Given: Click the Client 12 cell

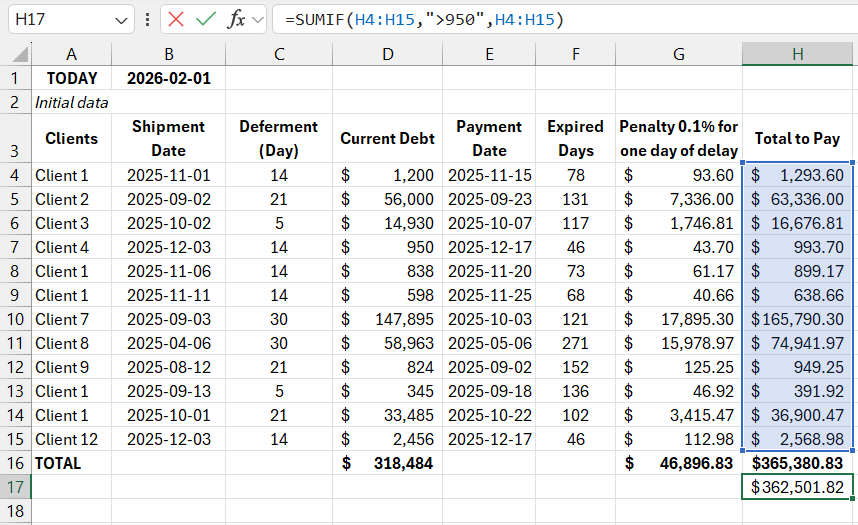Looking at the screenshot, I should pyautogui.click(x=72, y=440).
